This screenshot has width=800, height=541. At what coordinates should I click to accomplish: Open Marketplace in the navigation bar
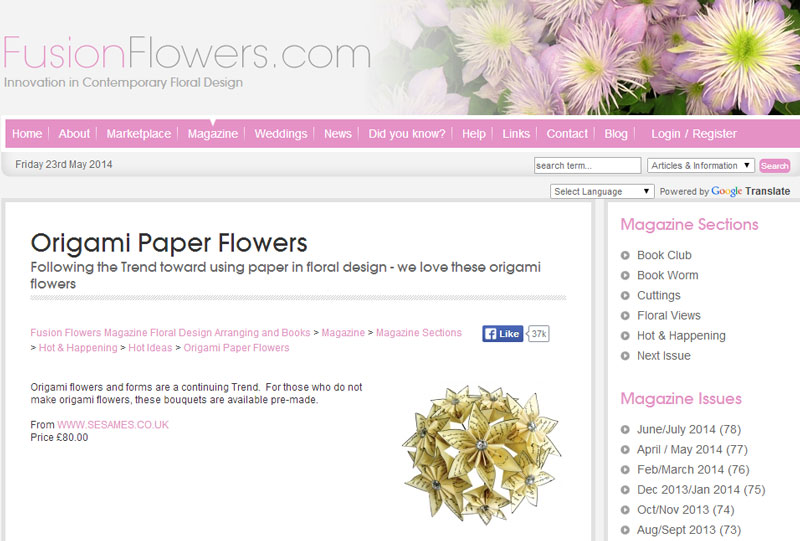point(139,134)
